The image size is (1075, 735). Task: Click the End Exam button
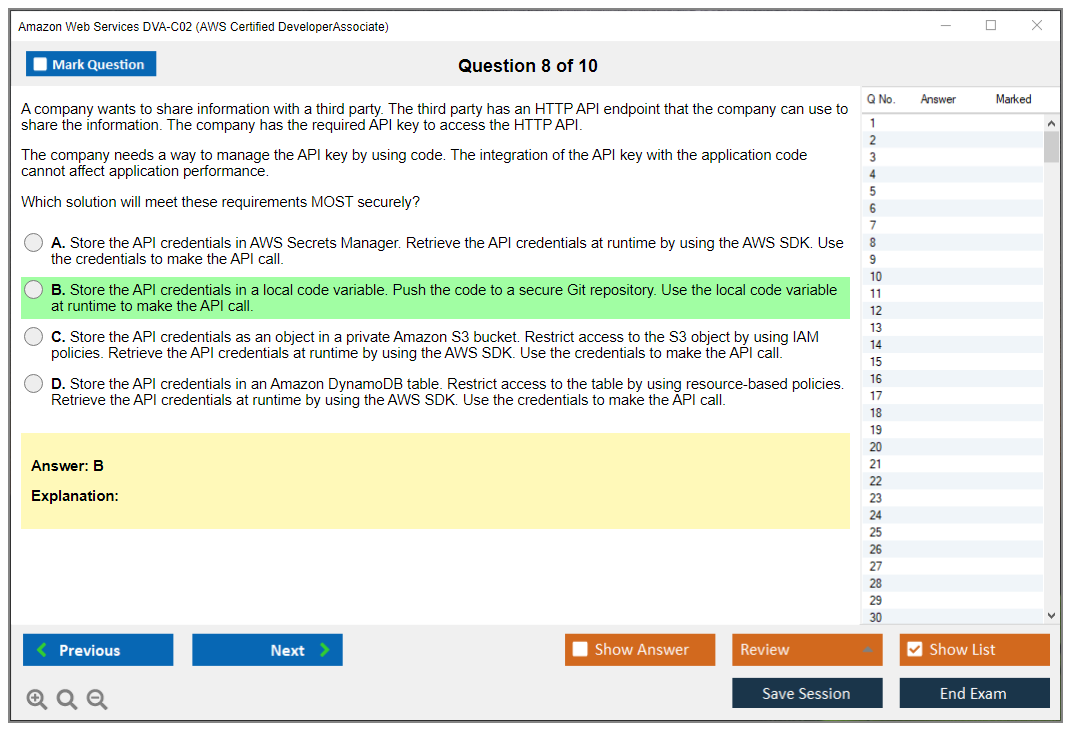click(974, 693)
